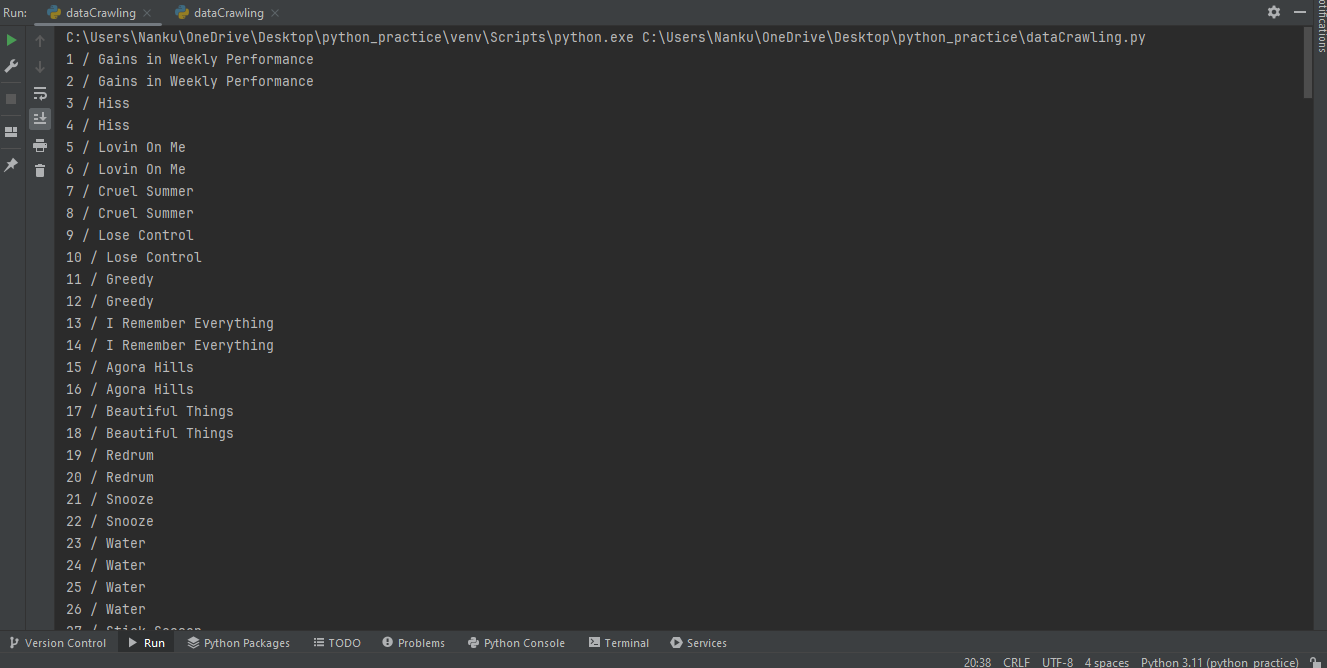This screenshot has height=668, width=1327.
Task: Open the Terminal tool window
Action: (x=618, y=643)
